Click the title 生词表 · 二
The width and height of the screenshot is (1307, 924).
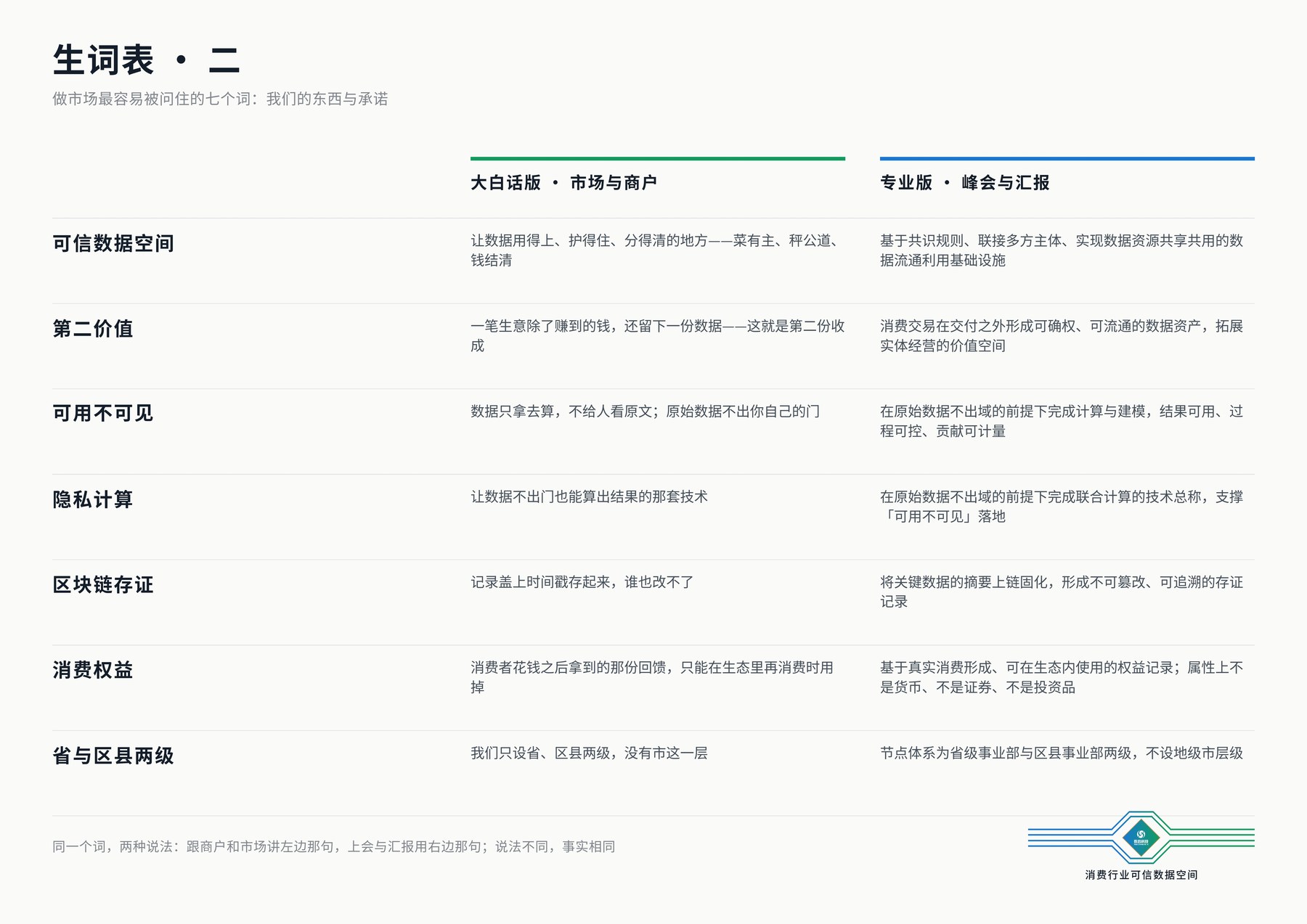pyautogui.click(x=147, y=60)
